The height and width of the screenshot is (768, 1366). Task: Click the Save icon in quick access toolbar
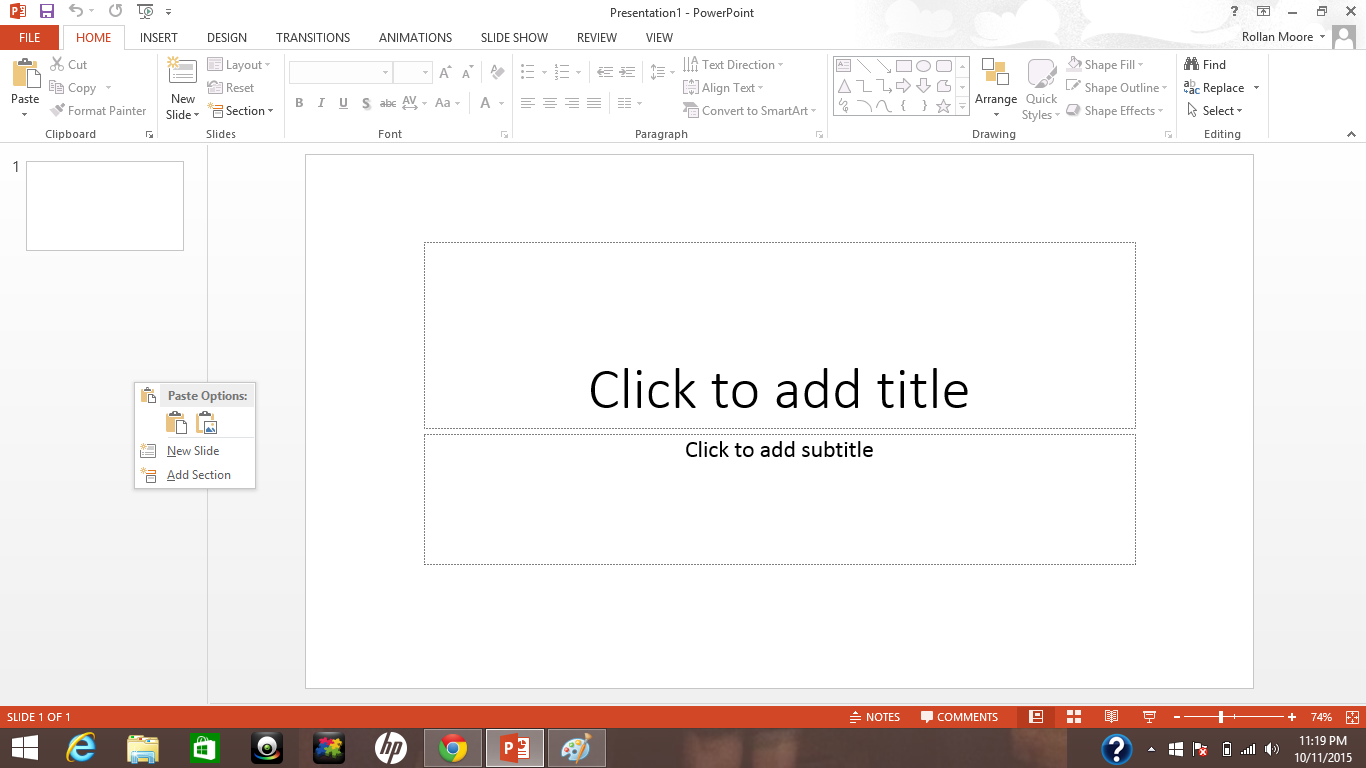point(46,12)
